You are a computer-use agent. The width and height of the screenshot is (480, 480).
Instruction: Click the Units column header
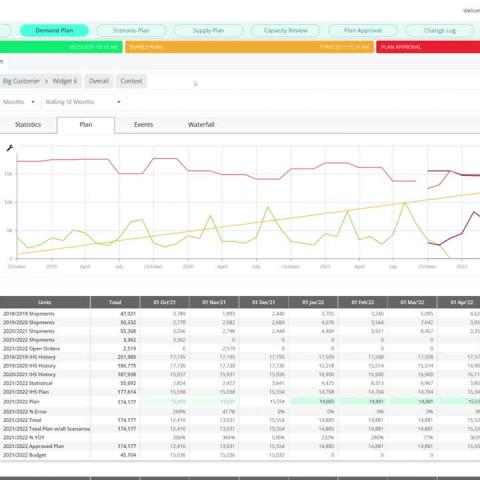pyautogui.click(x=45, y=302)
